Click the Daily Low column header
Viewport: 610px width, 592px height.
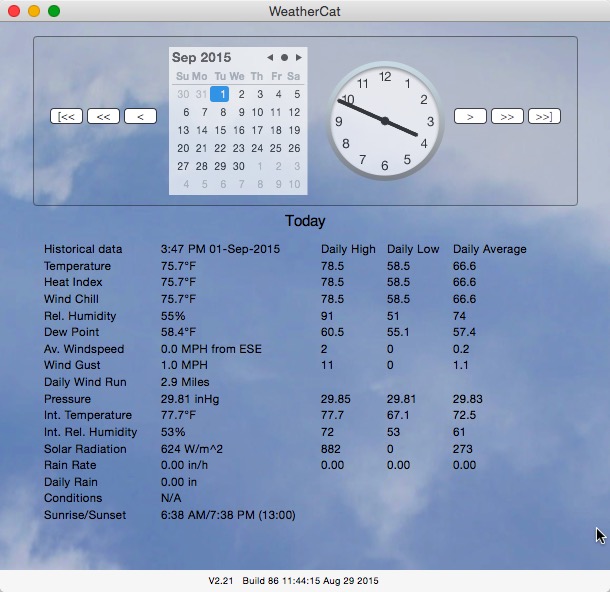[x=413, y=249]
